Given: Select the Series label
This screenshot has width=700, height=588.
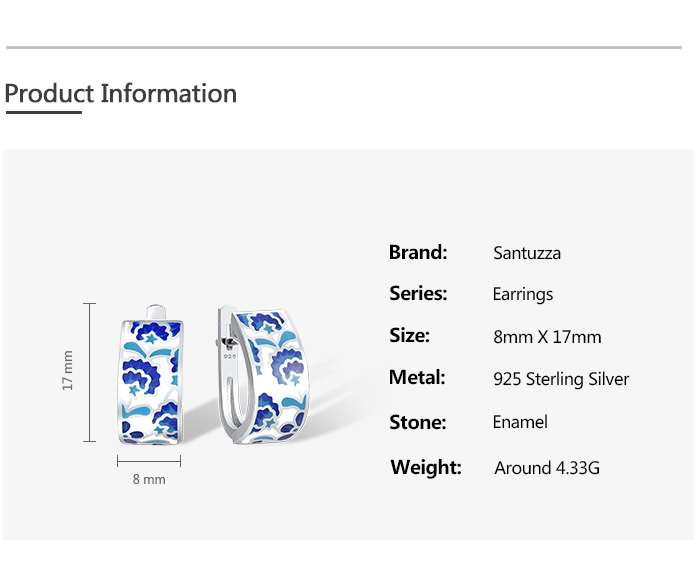Looking at the screenshot, I should point(418,294).
